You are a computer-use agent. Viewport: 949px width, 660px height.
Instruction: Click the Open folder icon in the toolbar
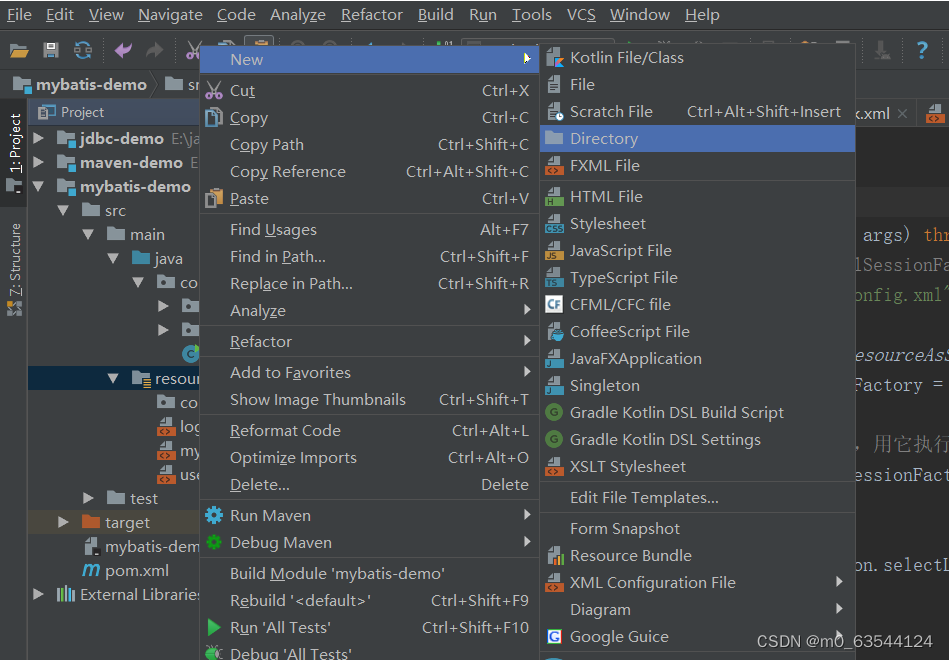point(20,49)
